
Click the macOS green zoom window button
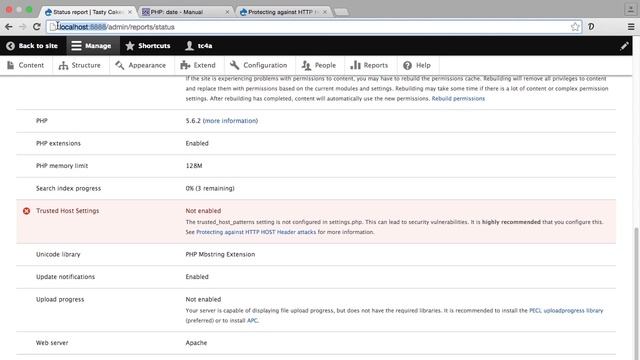(29, 9)
